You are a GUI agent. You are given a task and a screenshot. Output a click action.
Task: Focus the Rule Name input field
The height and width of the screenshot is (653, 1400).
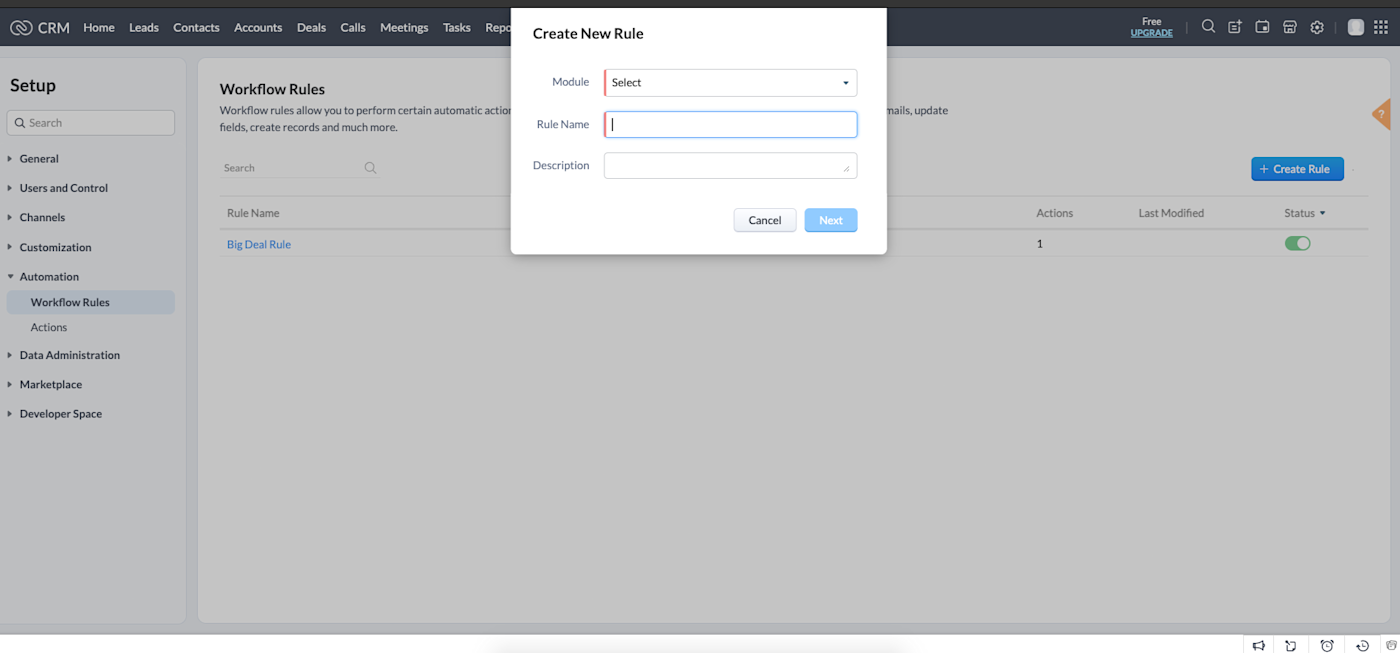(730, 124)
